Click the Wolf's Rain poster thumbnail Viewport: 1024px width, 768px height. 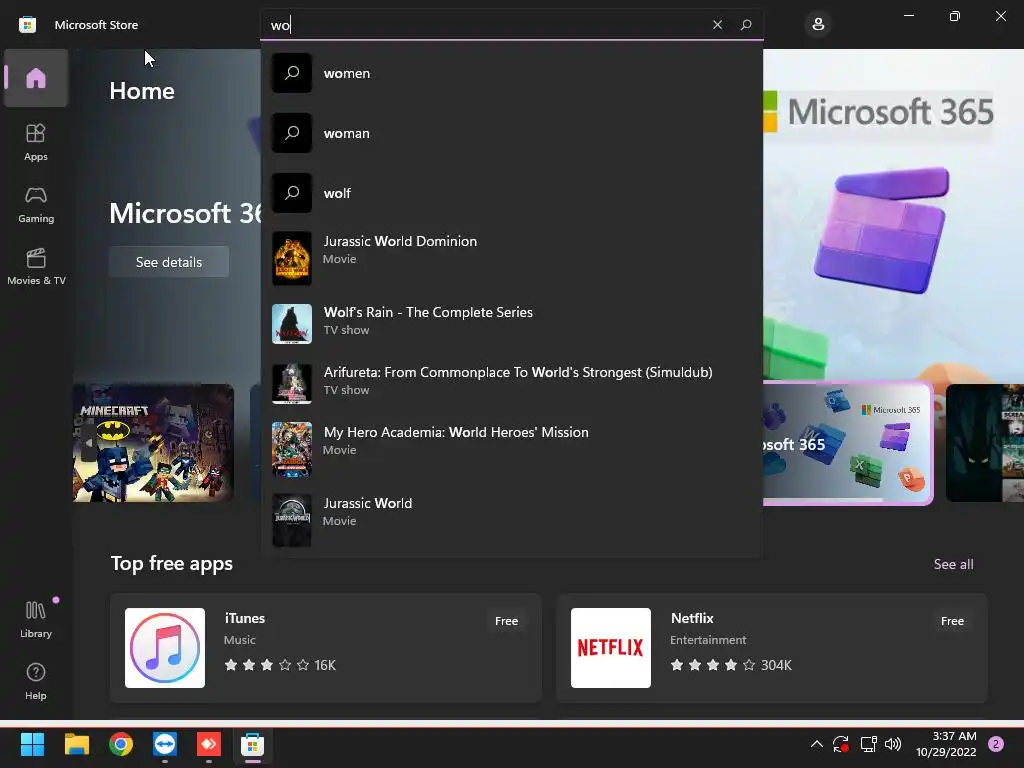[292, 324]
